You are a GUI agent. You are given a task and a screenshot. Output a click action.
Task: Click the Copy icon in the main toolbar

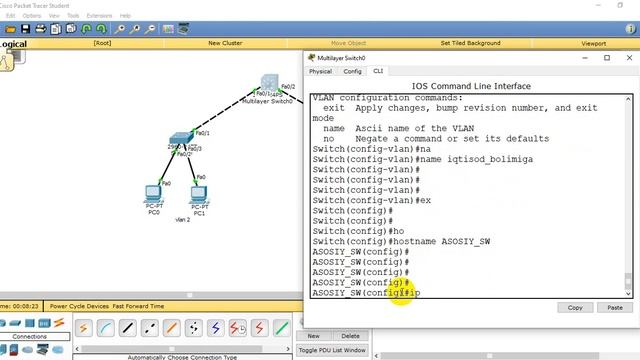[56, 29]
